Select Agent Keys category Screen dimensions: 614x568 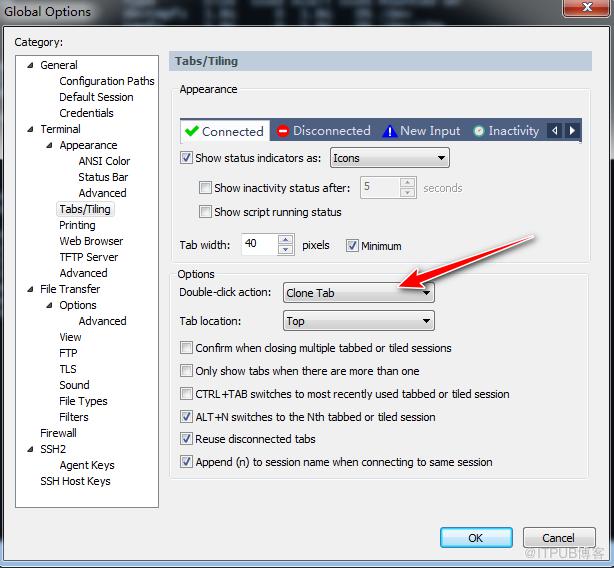tap(87, 465)
